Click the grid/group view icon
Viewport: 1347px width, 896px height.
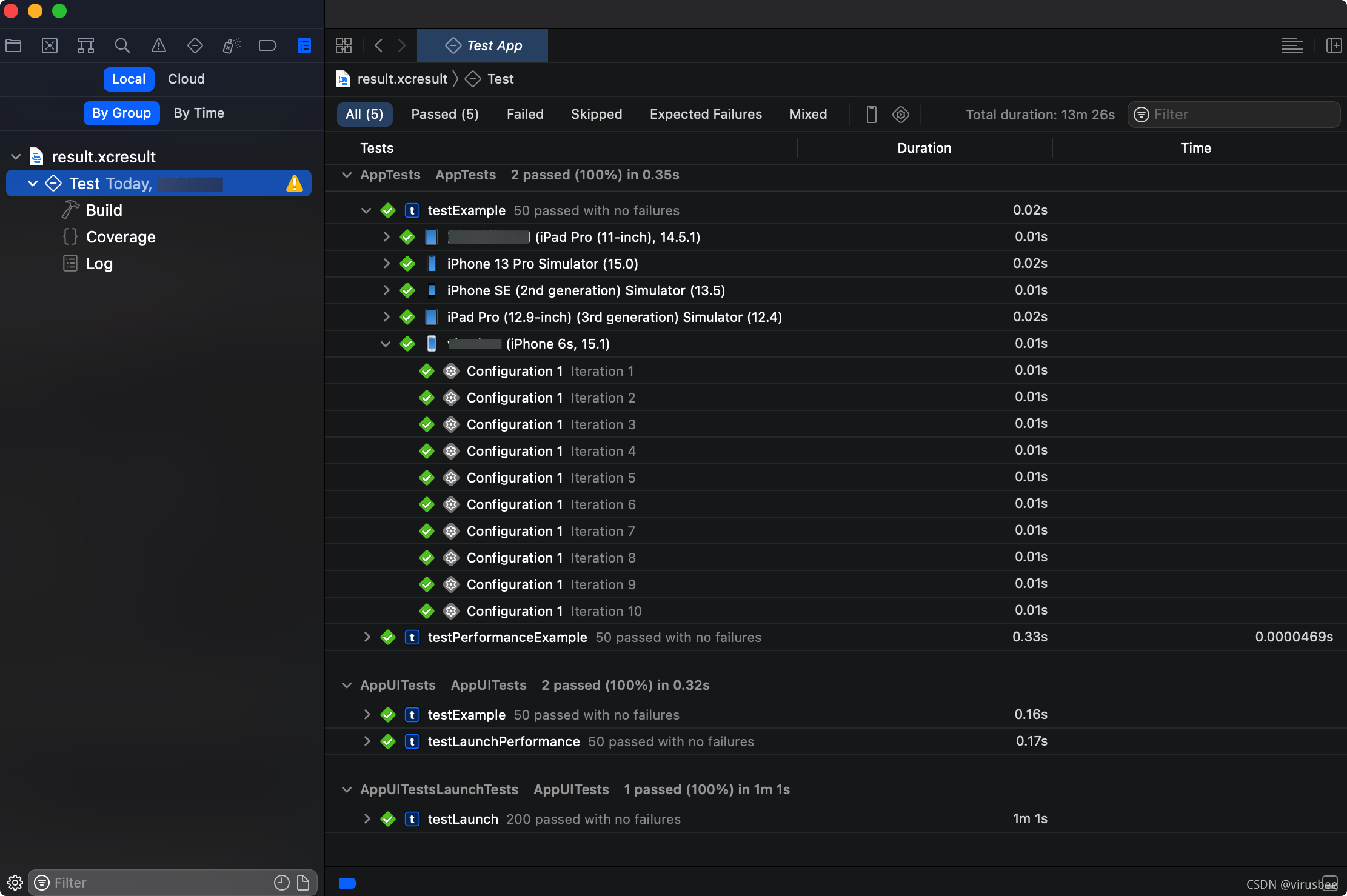[344, 45]
